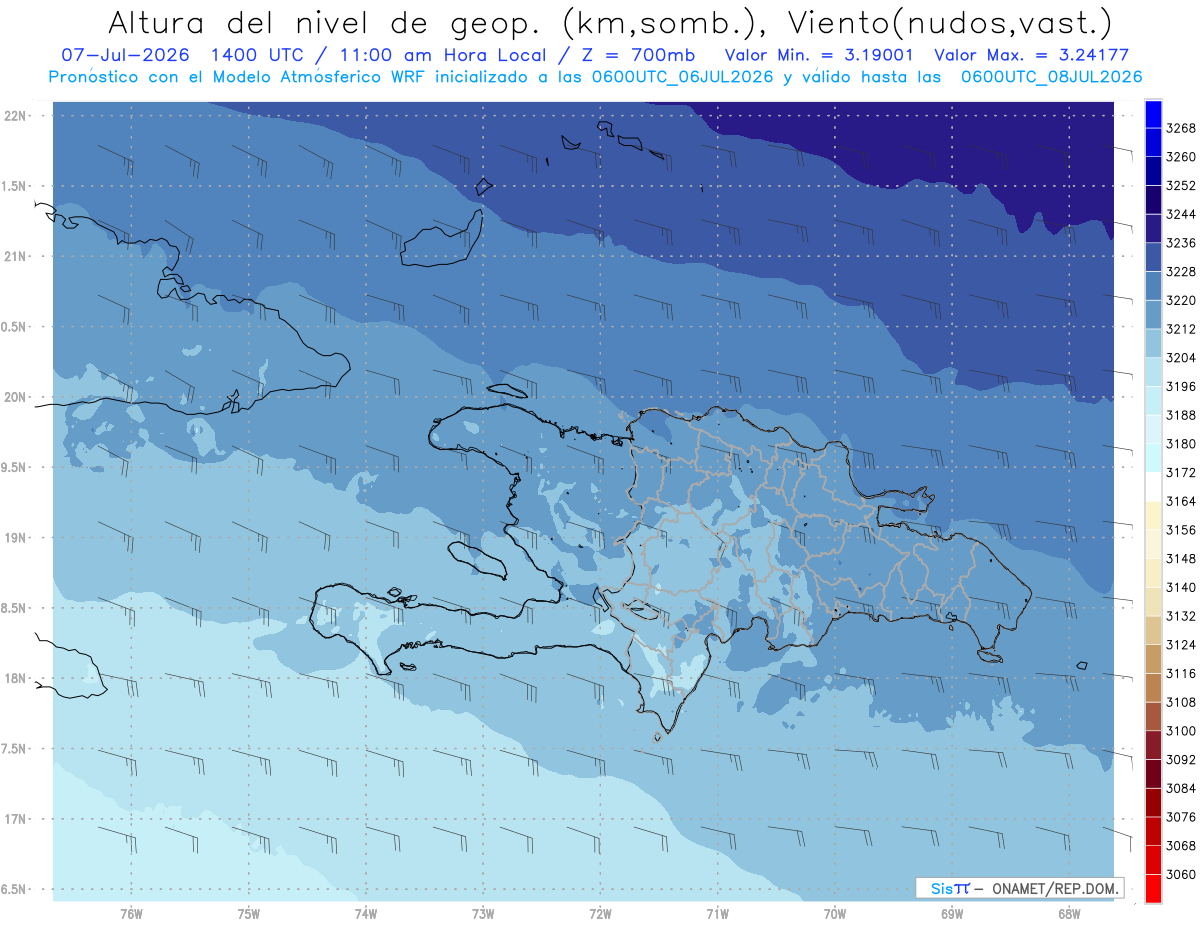Click the 'ONAMET/REP.DOM.' credit label
The width and height of the screenshot is (1200, 927).
(x=1054, y=887)
